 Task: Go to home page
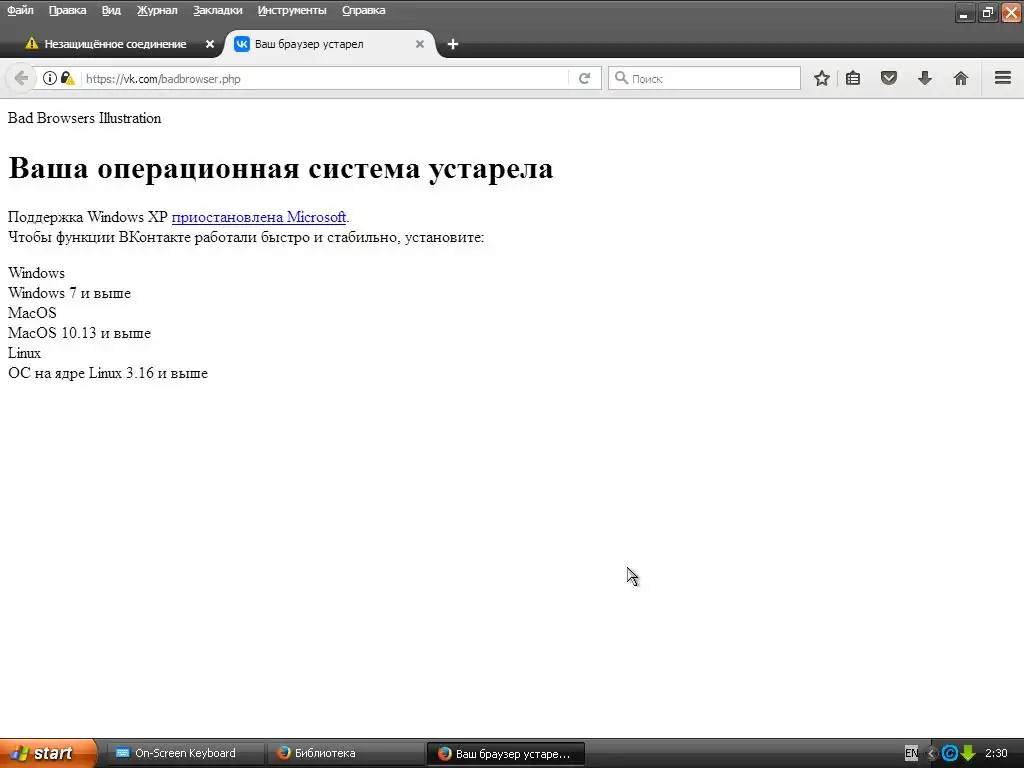pos(961,78)
